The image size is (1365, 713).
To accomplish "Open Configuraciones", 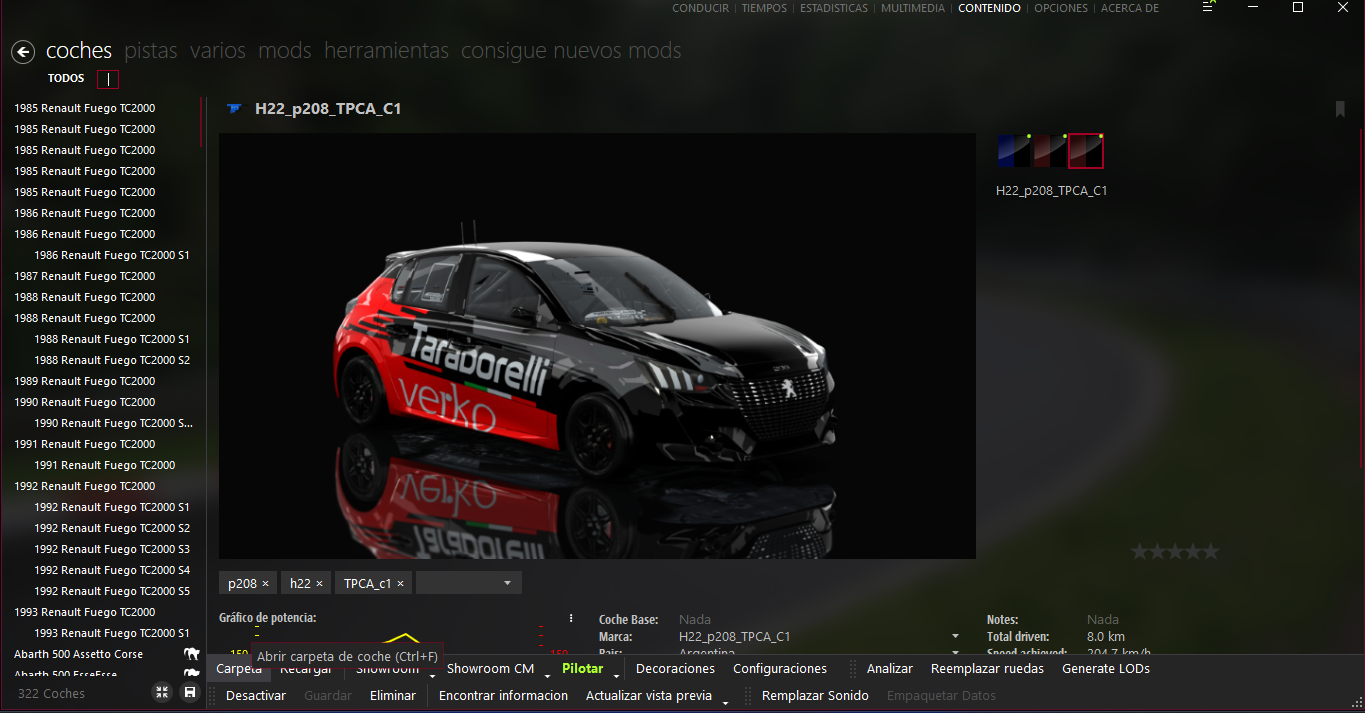I will point(780,668).
